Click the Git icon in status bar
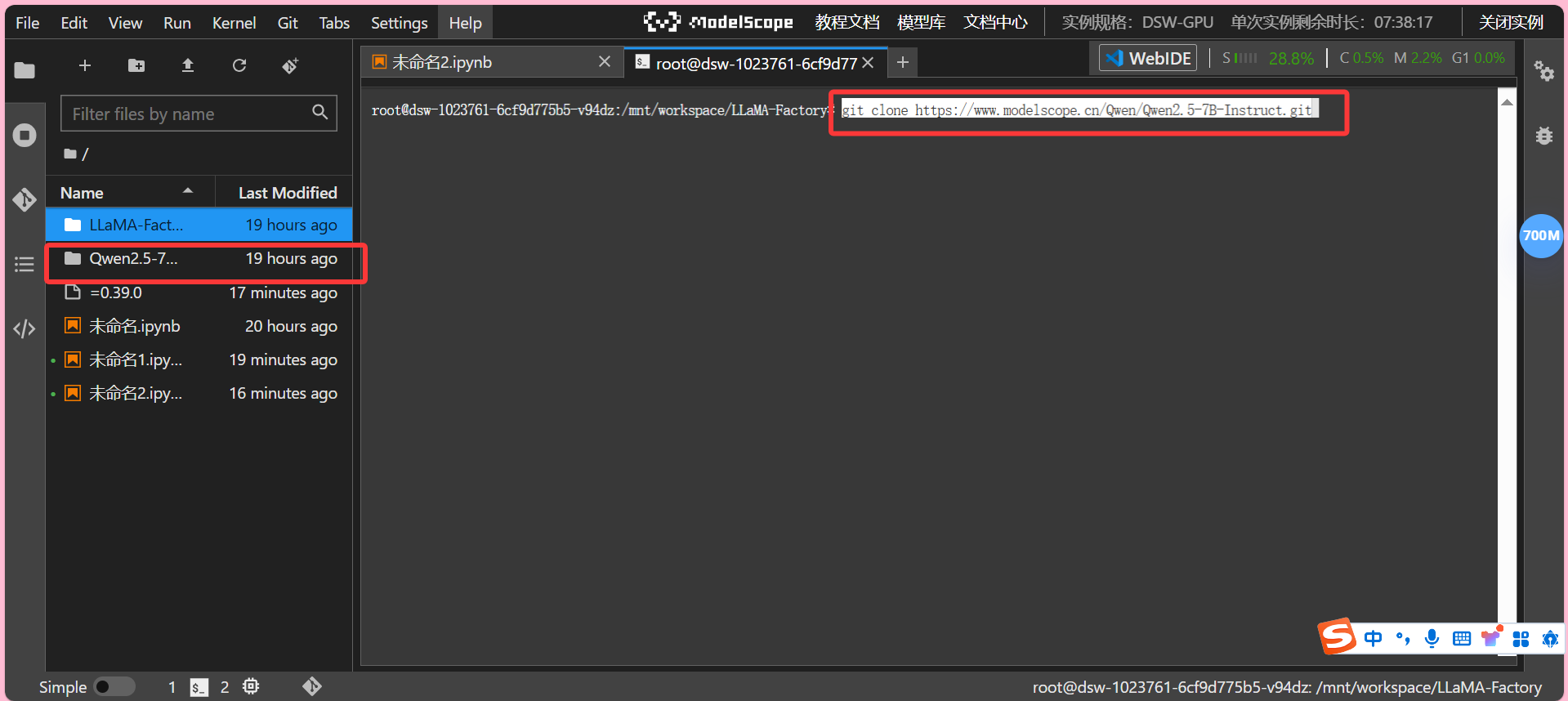Viewport: 1568px width, 701px height. click(x=312, y=686)
